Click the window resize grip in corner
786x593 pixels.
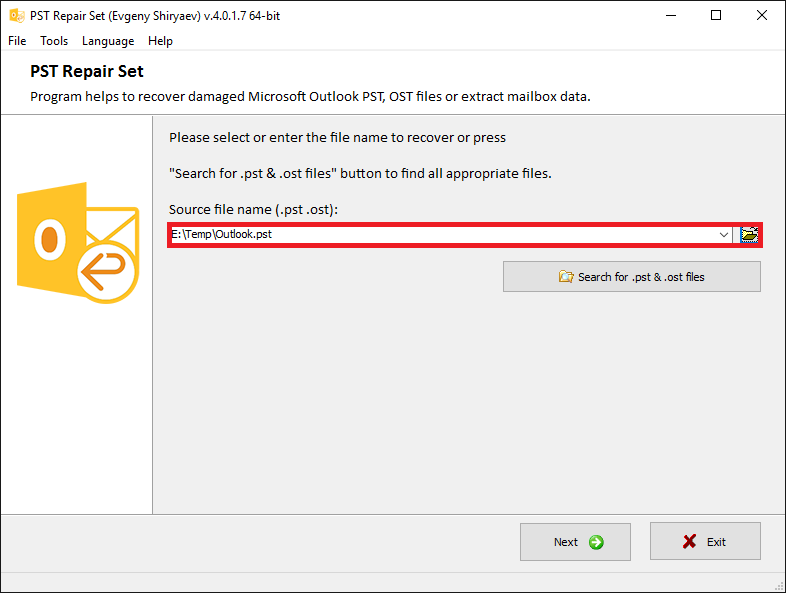tap(779, 586)
